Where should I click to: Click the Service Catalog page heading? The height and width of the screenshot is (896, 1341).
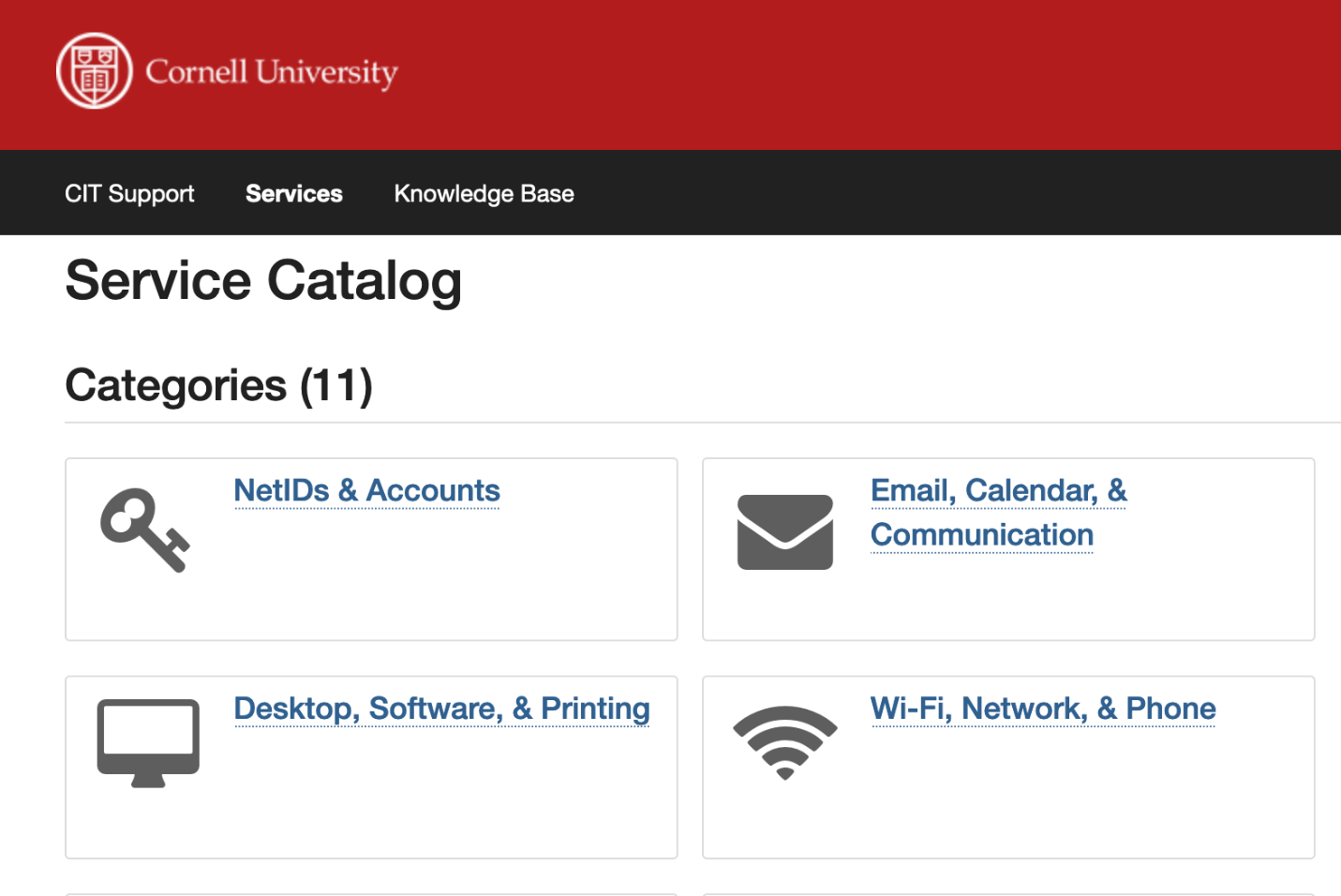coord(263,280)
